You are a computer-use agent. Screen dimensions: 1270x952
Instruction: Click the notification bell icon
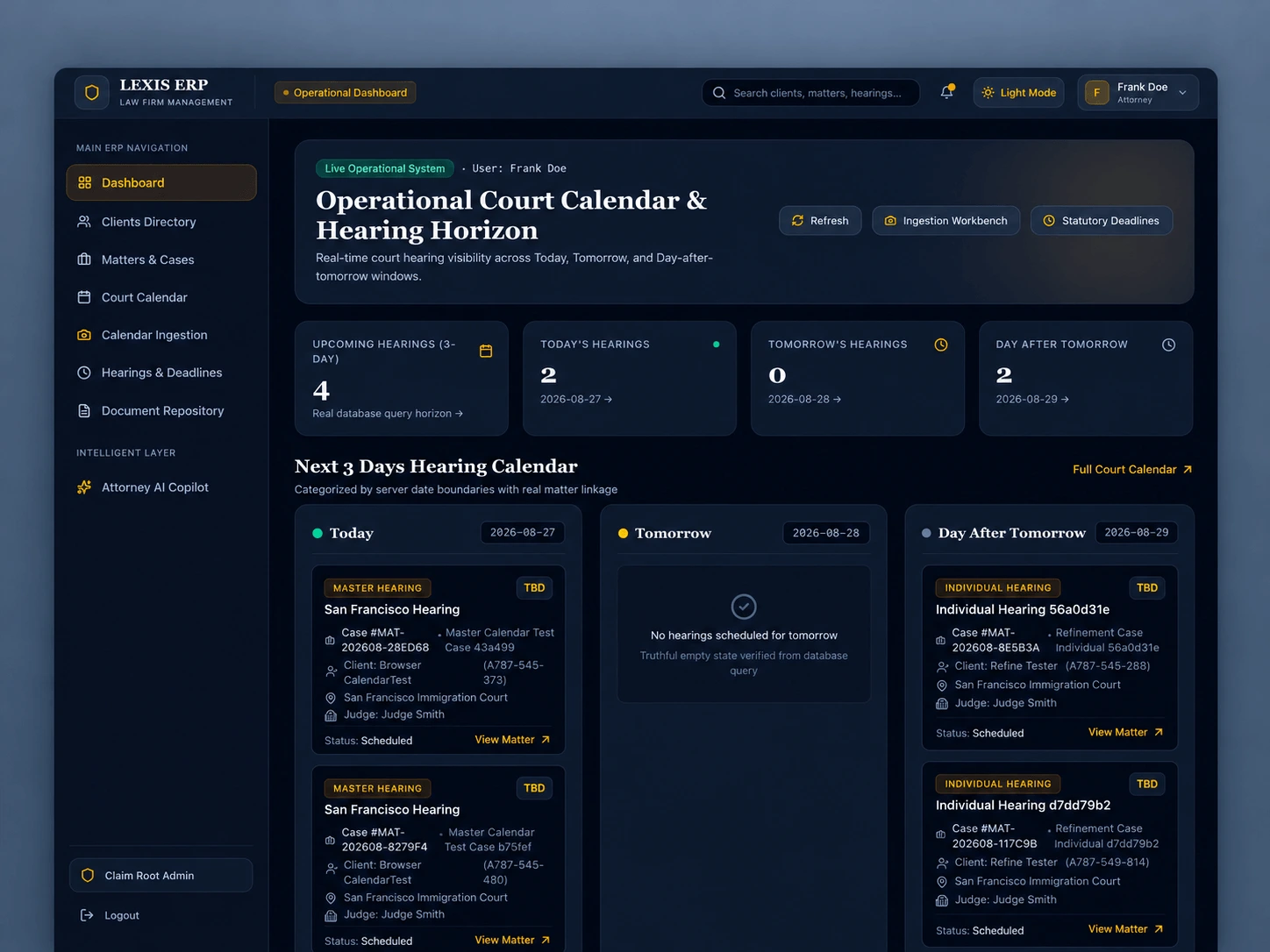[947, 92]
